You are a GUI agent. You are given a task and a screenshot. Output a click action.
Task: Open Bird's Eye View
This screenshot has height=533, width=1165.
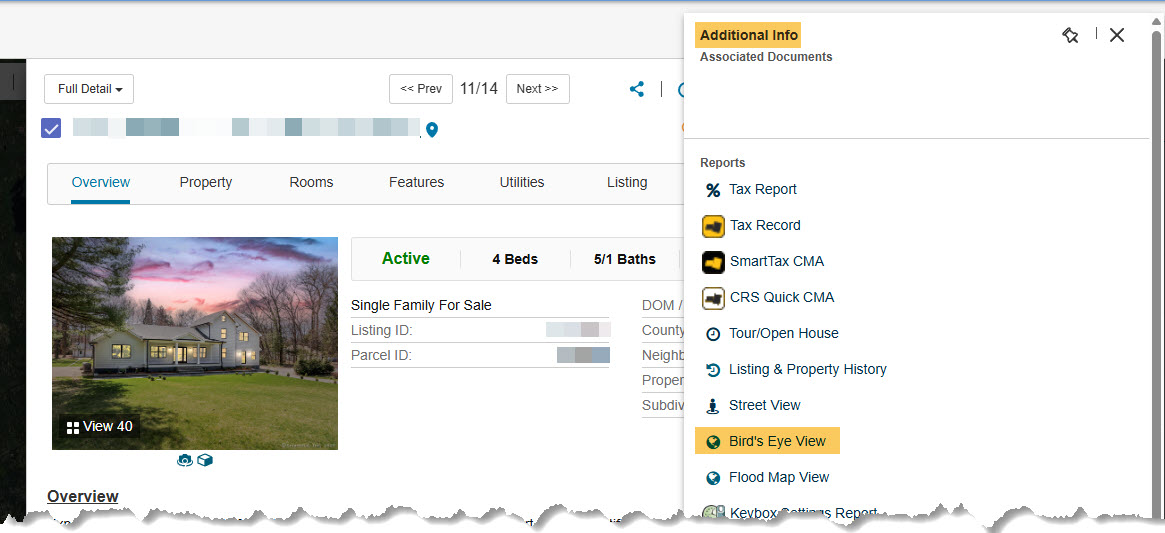click(777, 442)
